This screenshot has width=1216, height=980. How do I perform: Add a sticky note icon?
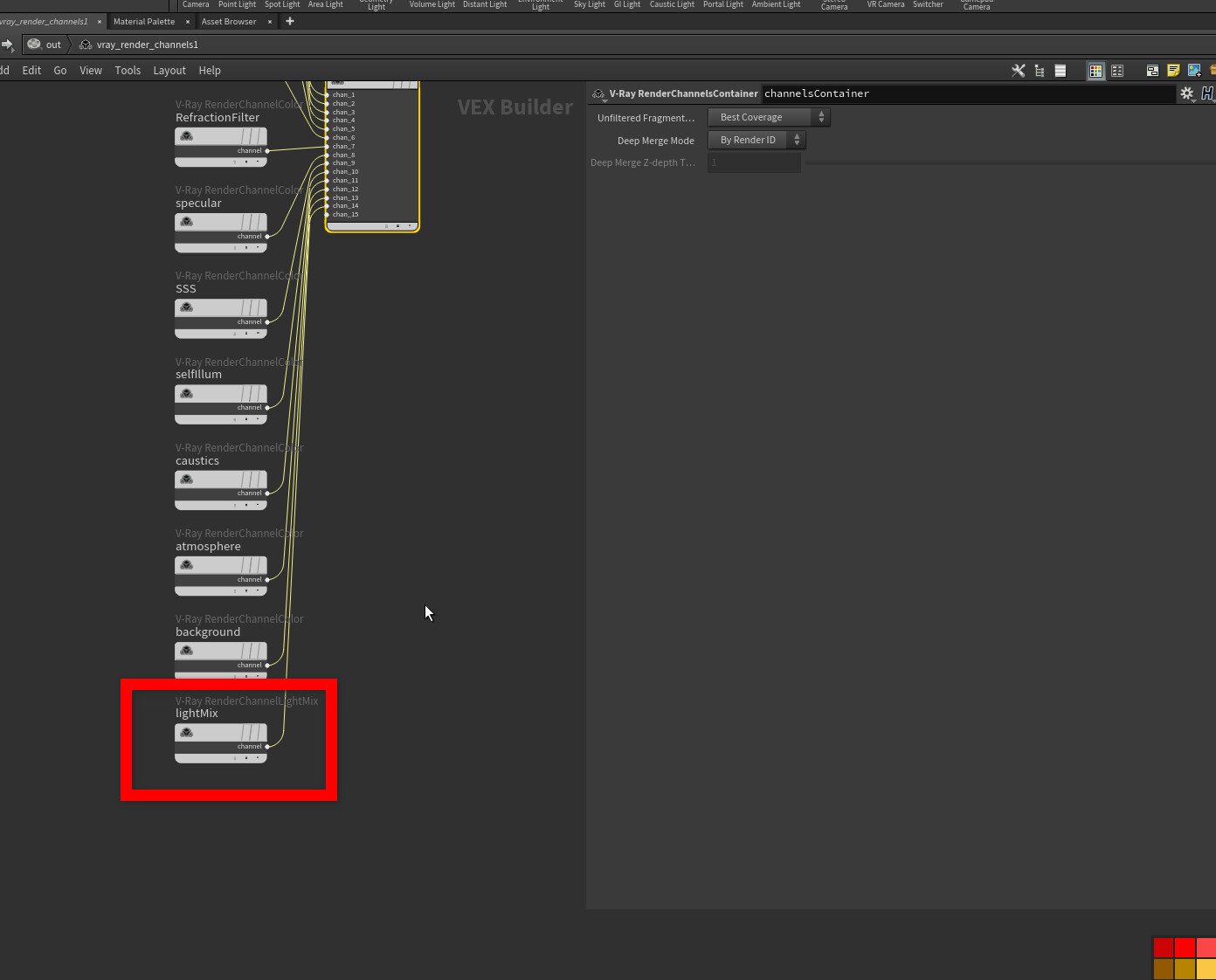point(1173,71)
